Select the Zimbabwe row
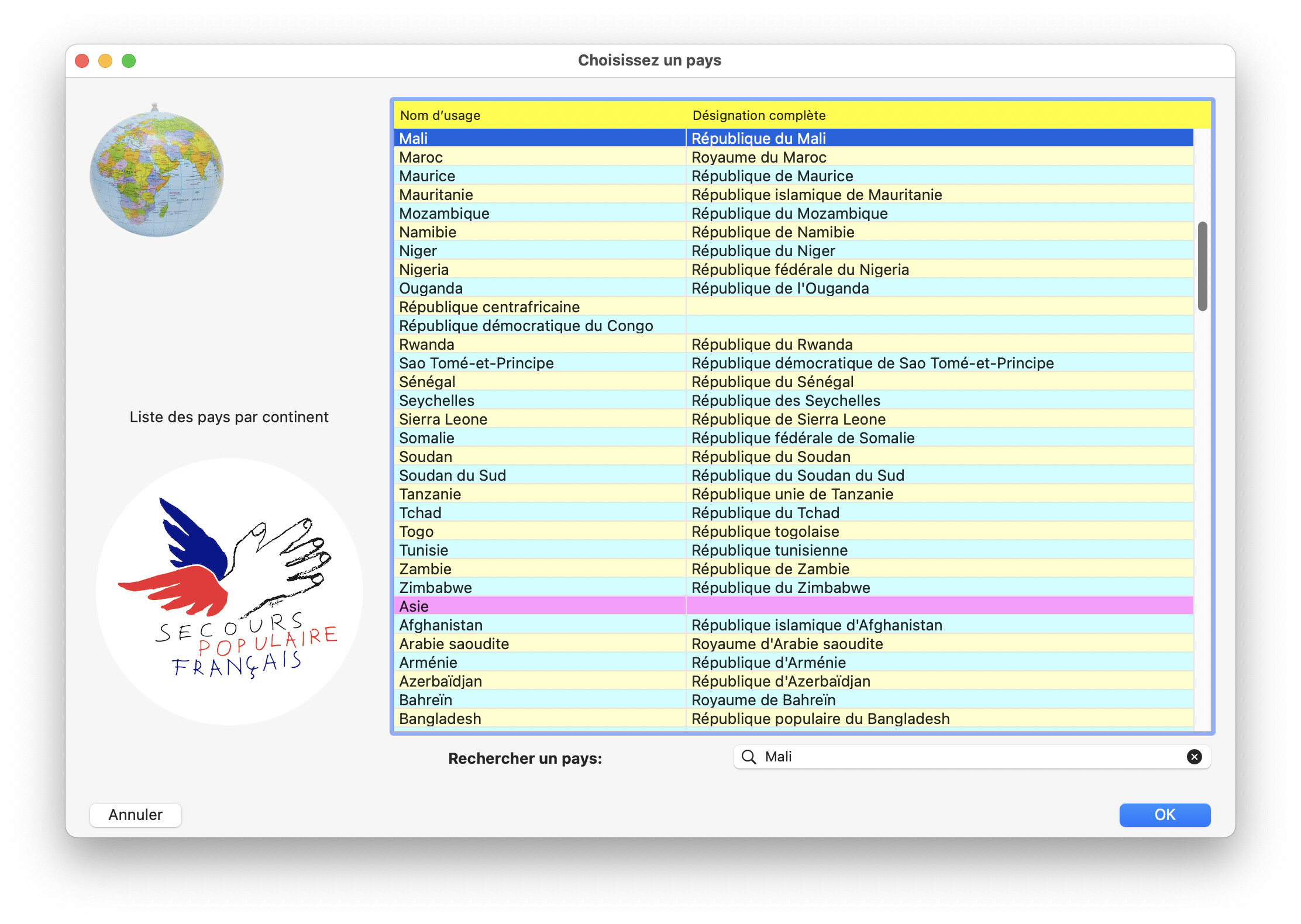 point(794,587)
